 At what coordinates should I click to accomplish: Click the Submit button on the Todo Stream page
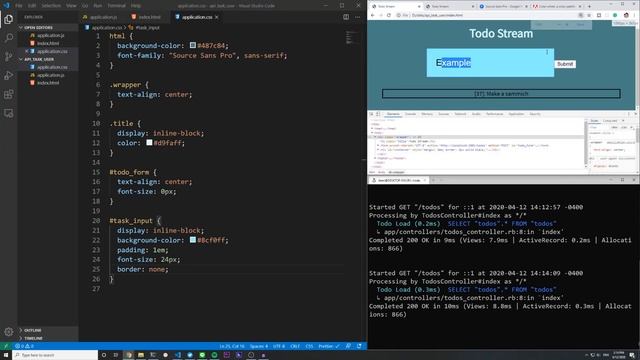pos(565,64)
